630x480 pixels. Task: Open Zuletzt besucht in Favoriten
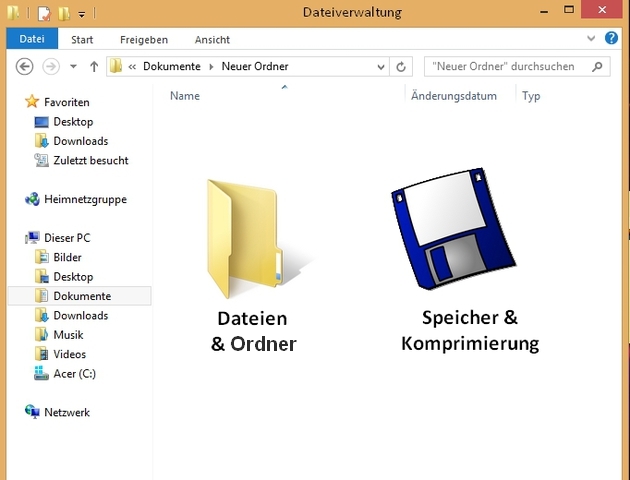point(91,160)
